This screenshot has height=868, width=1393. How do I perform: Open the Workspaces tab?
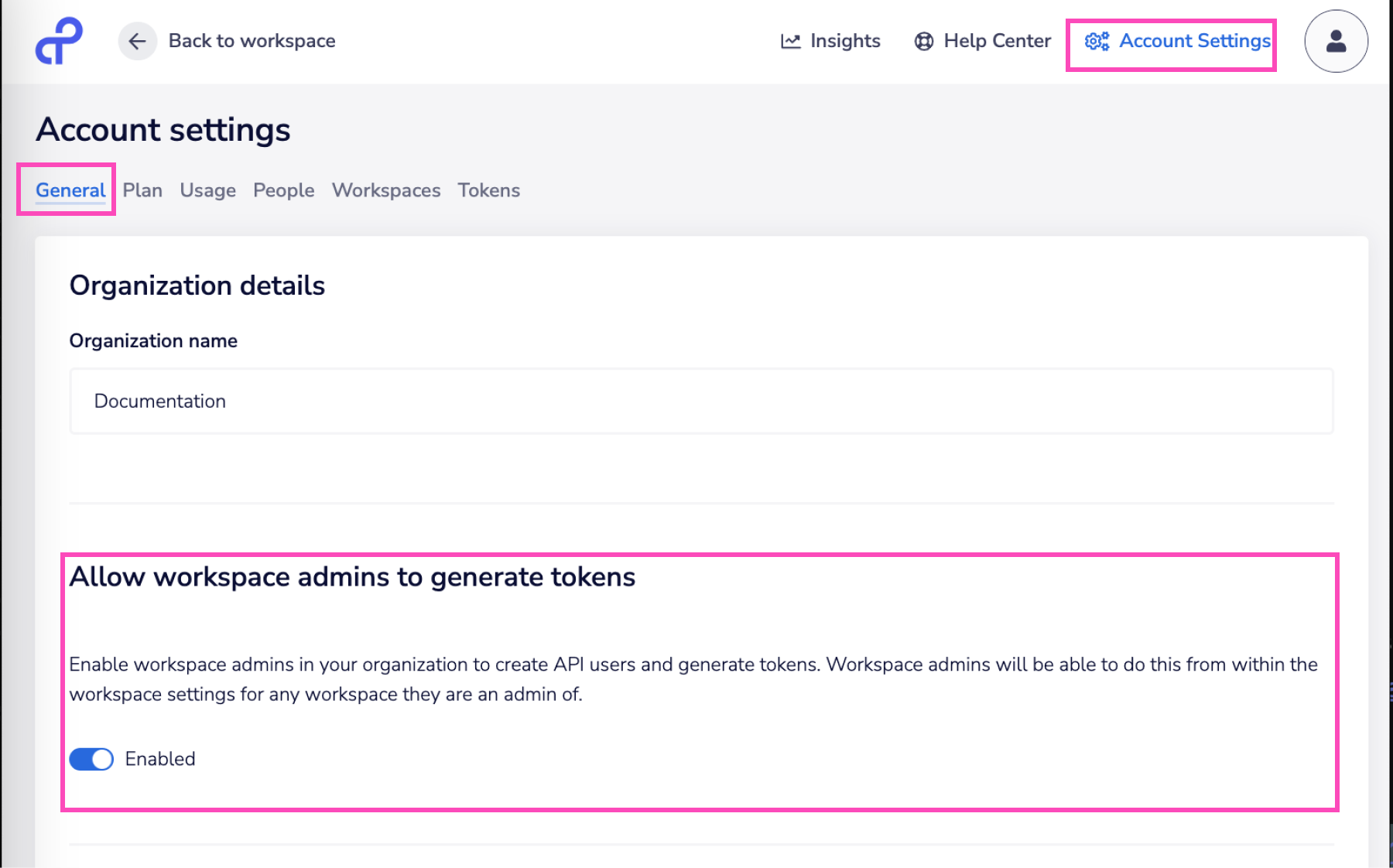(385, 190)
